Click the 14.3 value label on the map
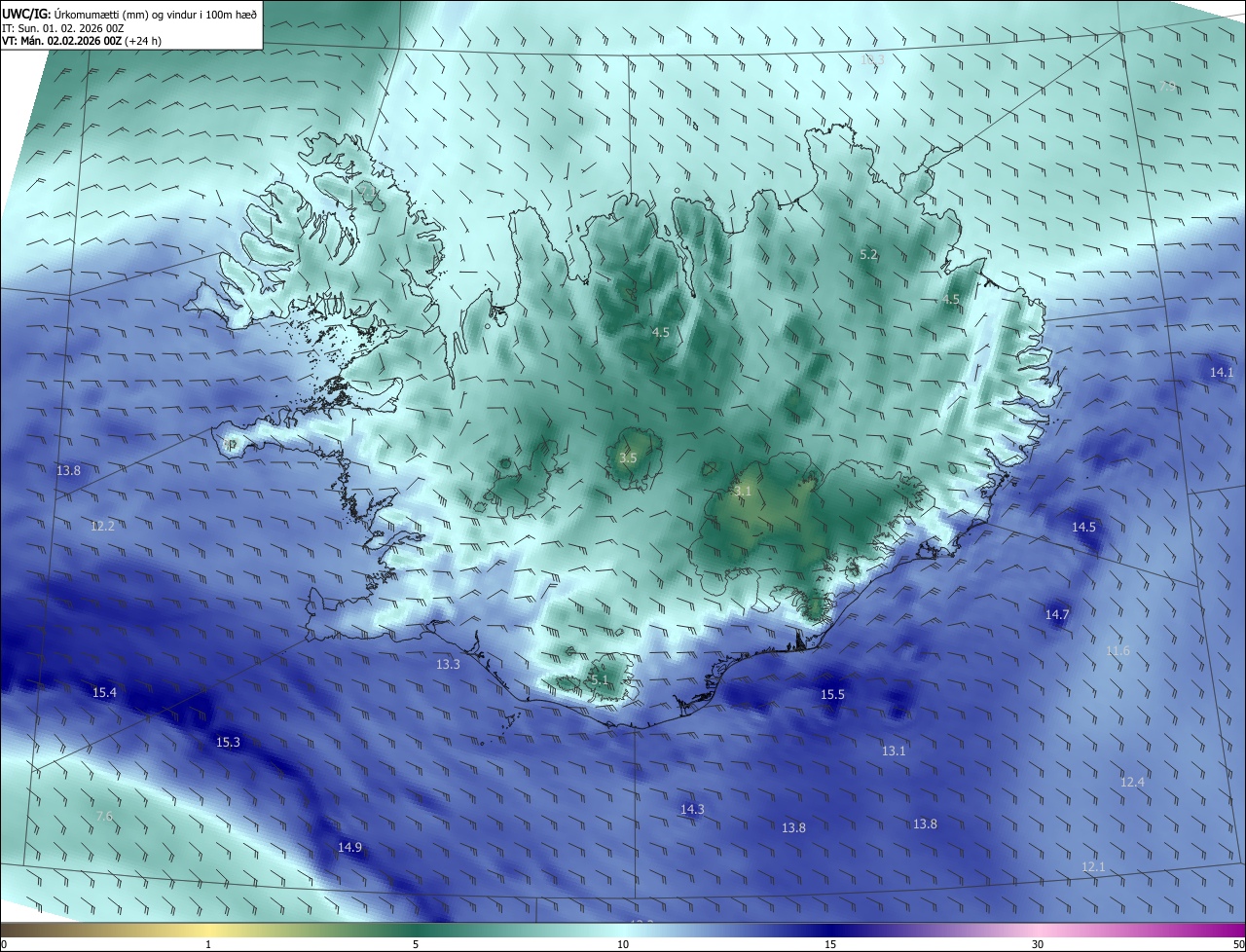1246x952 pixels. coord(692,809)
